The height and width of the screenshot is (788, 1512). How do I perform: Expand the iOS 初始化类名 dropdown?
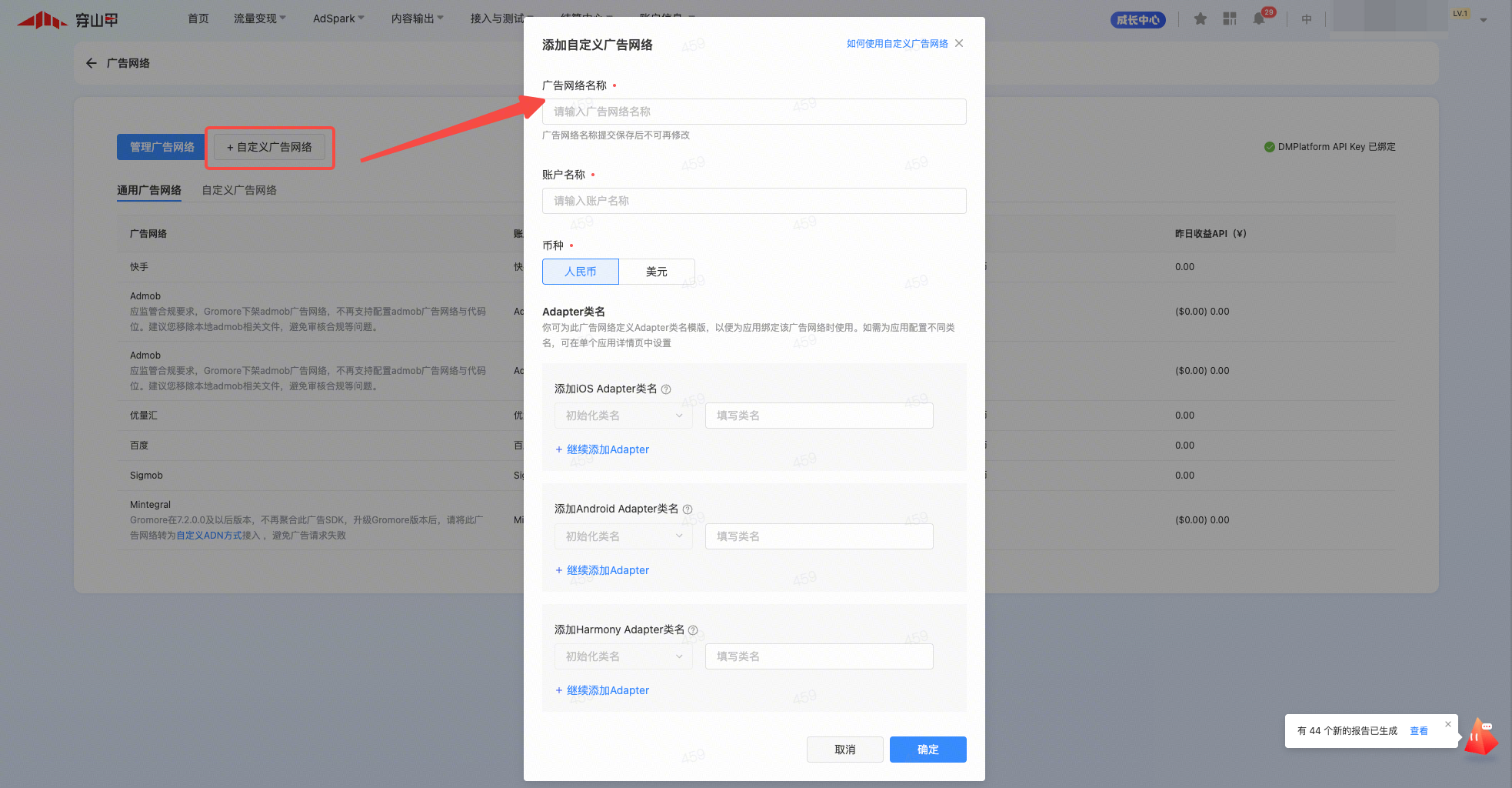pyautogui.click(x=623, y=416)
